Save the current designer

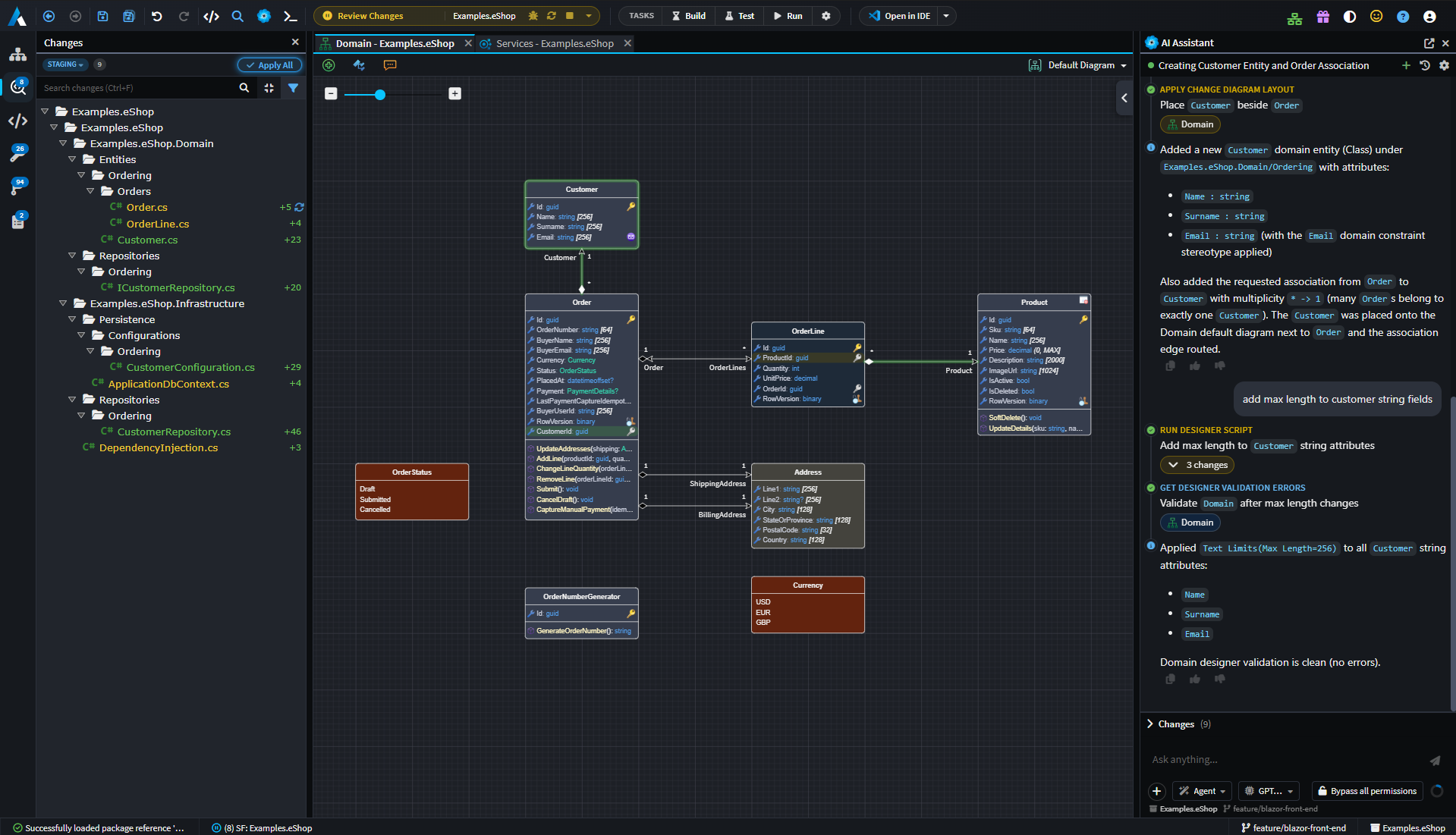[x=102, y=16]
